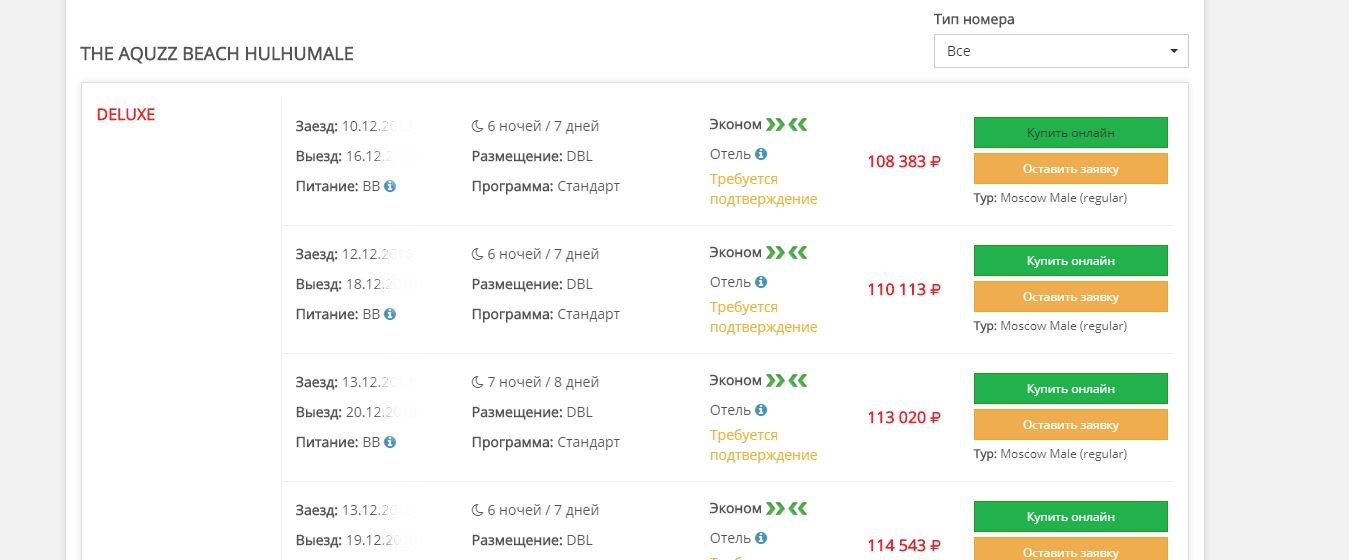Click Купить онлайн for the 114 543 ₽ offer
The image size is (1349, 560).
point(1070,516)
